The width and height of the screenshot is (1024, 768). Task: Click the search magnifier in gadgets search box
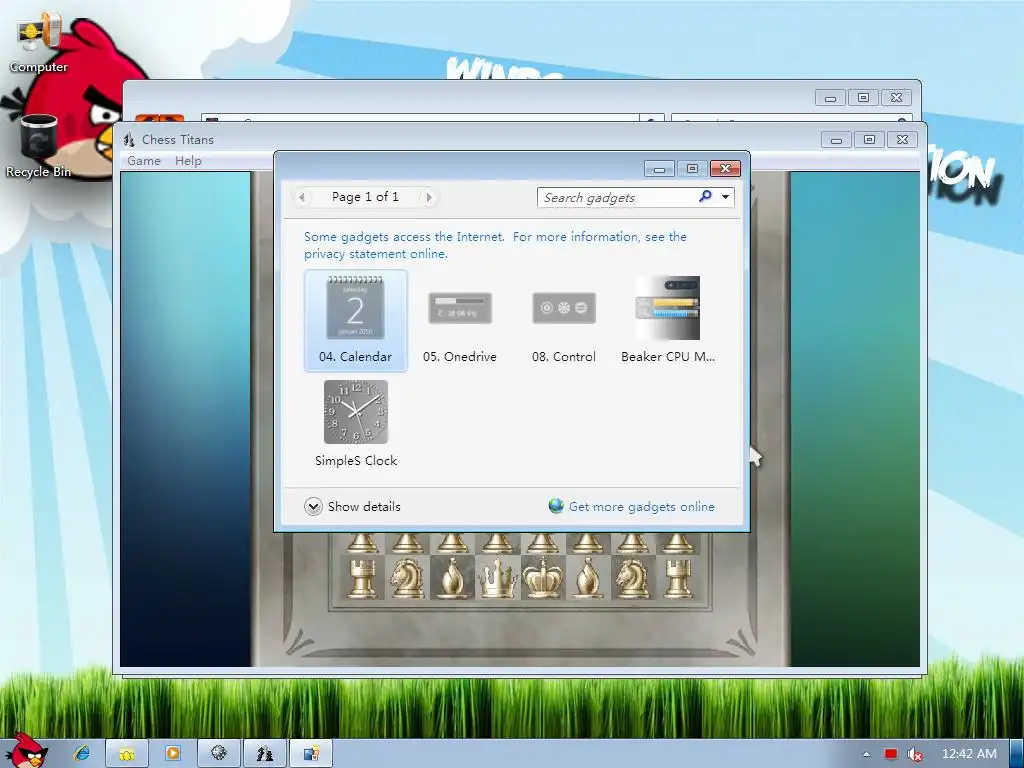point(705,197)
